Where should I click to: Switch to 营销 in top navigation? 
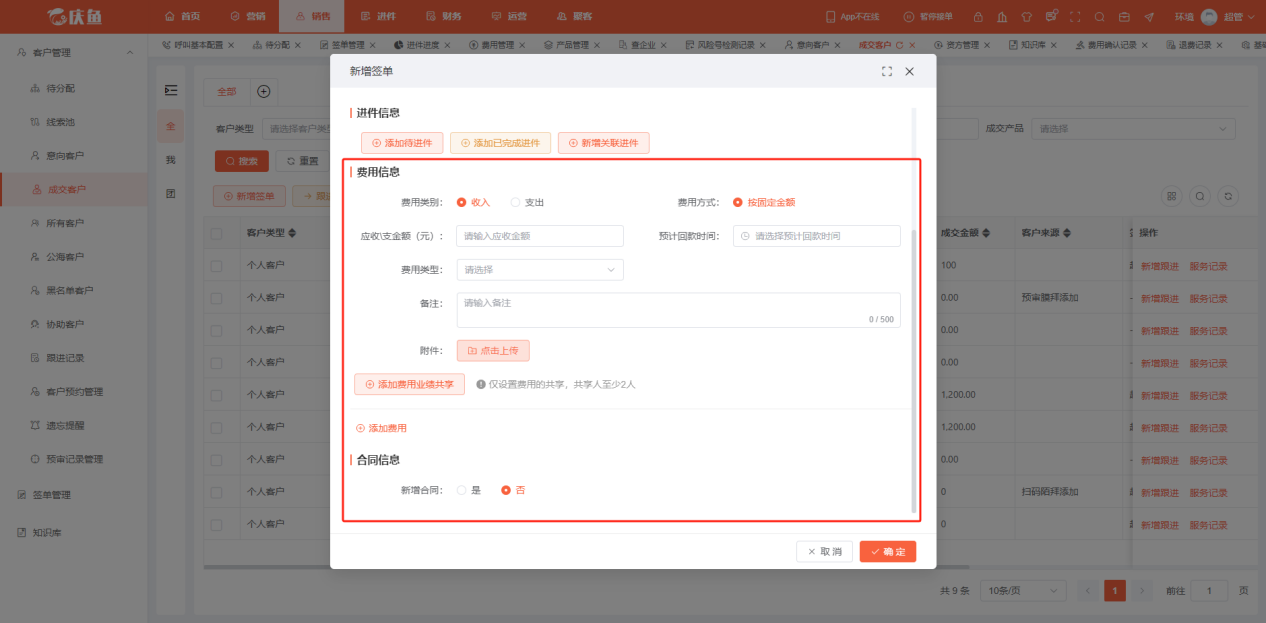tap(247, 17)
